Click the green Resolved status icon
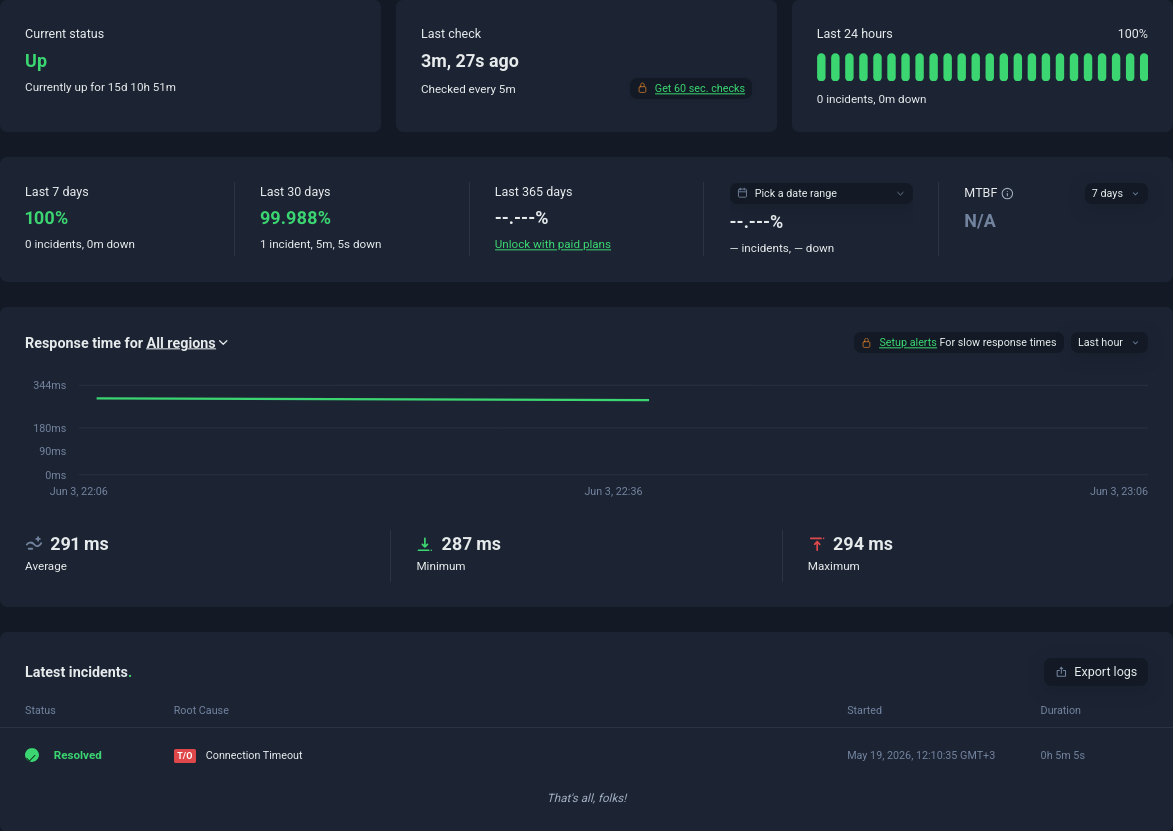1173x831 pixels. point(32,755)
